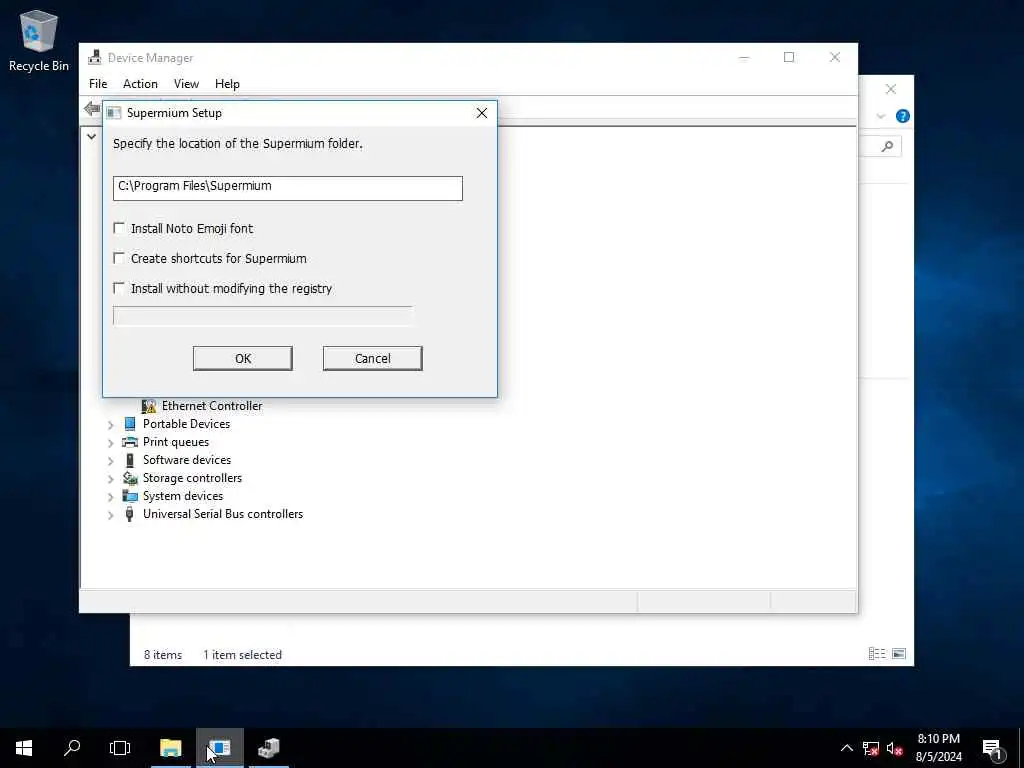
Task: Click File Explorer search magnifier icon
Action: 887,146
